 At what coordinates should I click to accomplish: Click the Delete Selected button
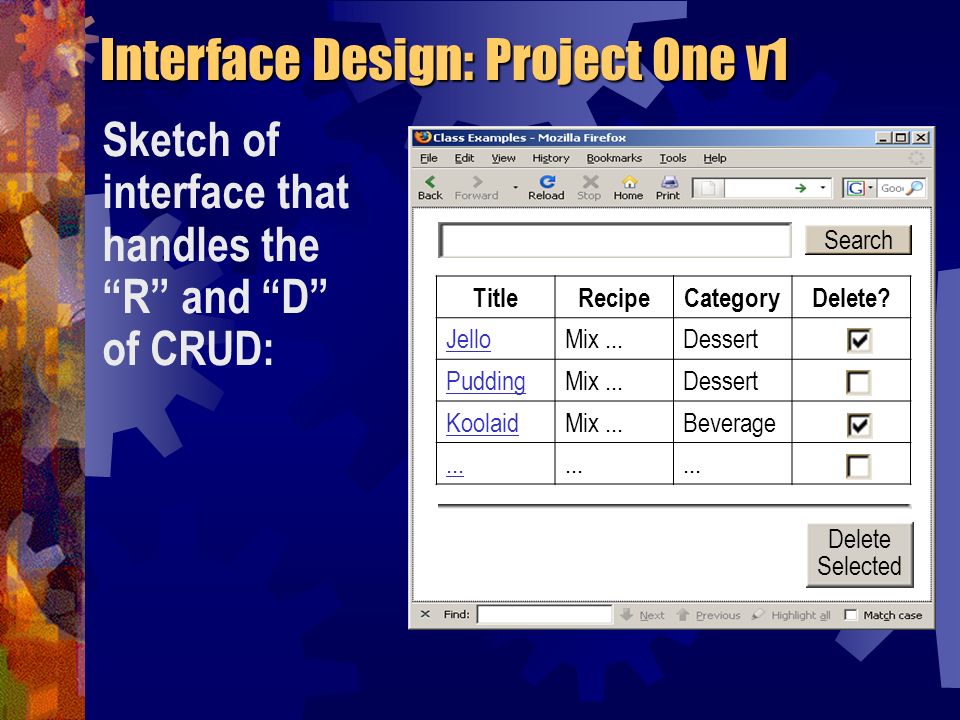point(860,555)
